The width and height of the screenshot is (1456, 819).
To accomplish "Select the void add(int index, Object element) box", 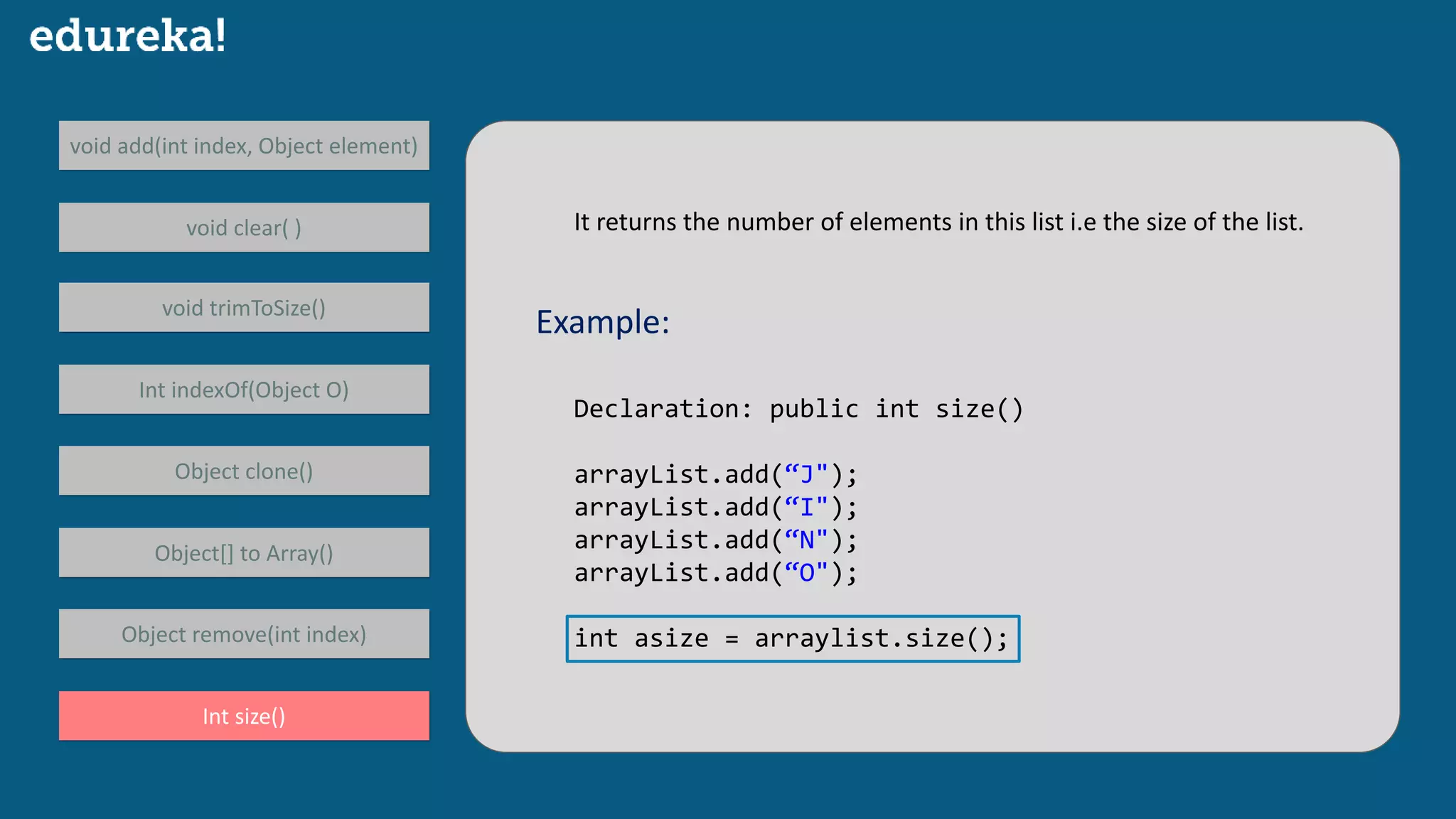I will pyautogui.click(x=244, y=146).
